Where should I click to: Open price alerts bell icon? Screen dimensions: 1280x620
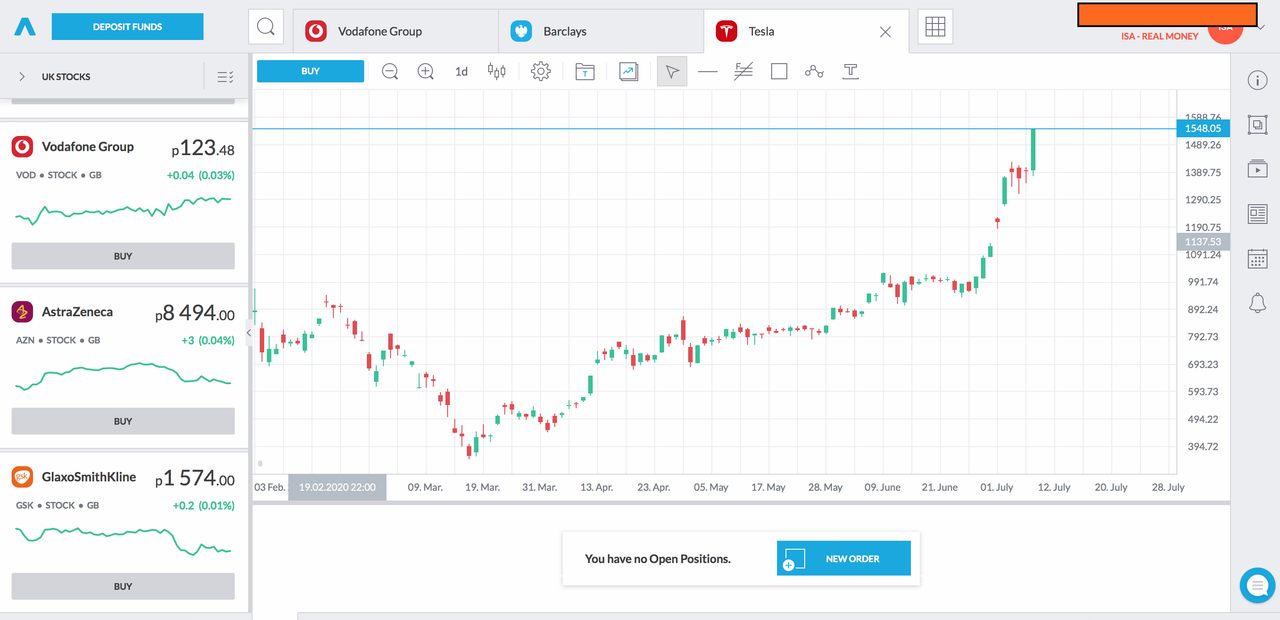[x=1257, y=303]
